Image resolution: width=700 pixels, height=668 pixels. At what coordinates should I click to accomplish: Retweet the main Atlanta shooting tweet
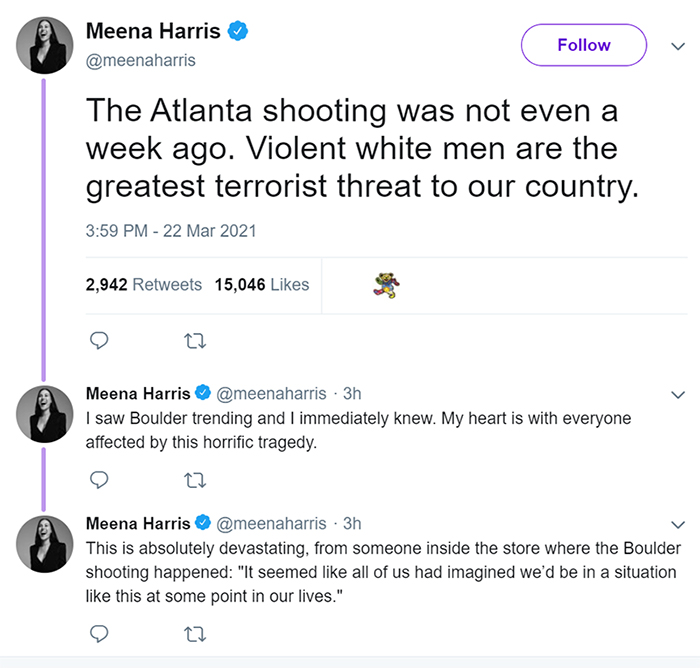(x=194, y=341)
